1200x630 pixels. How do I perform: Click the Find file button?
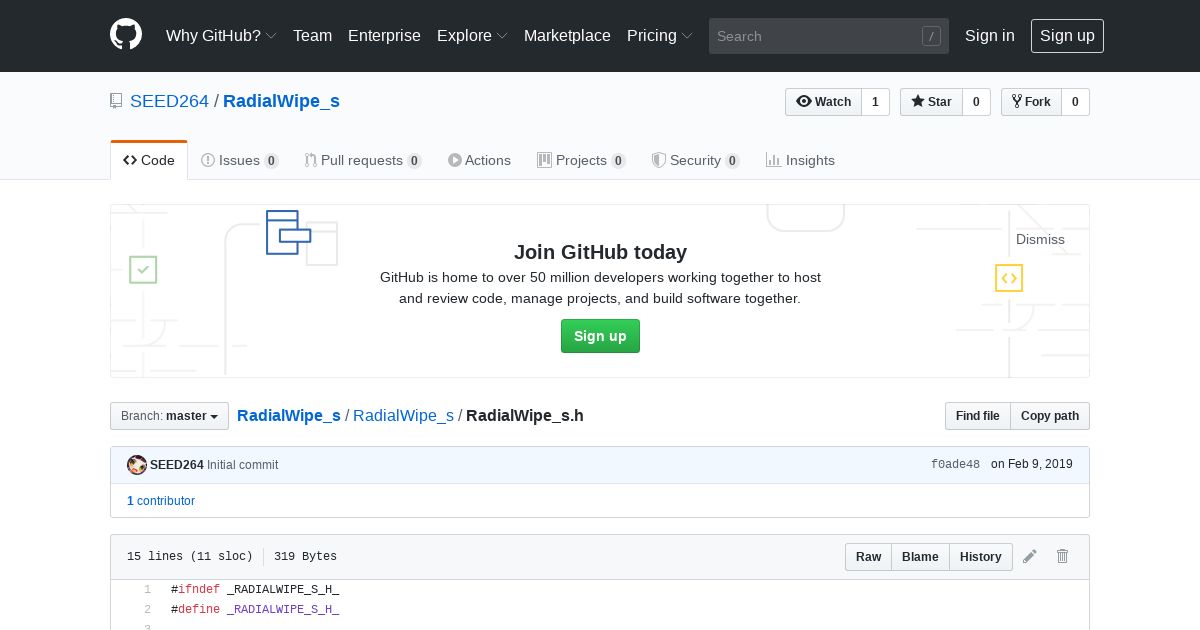[977, 416]
